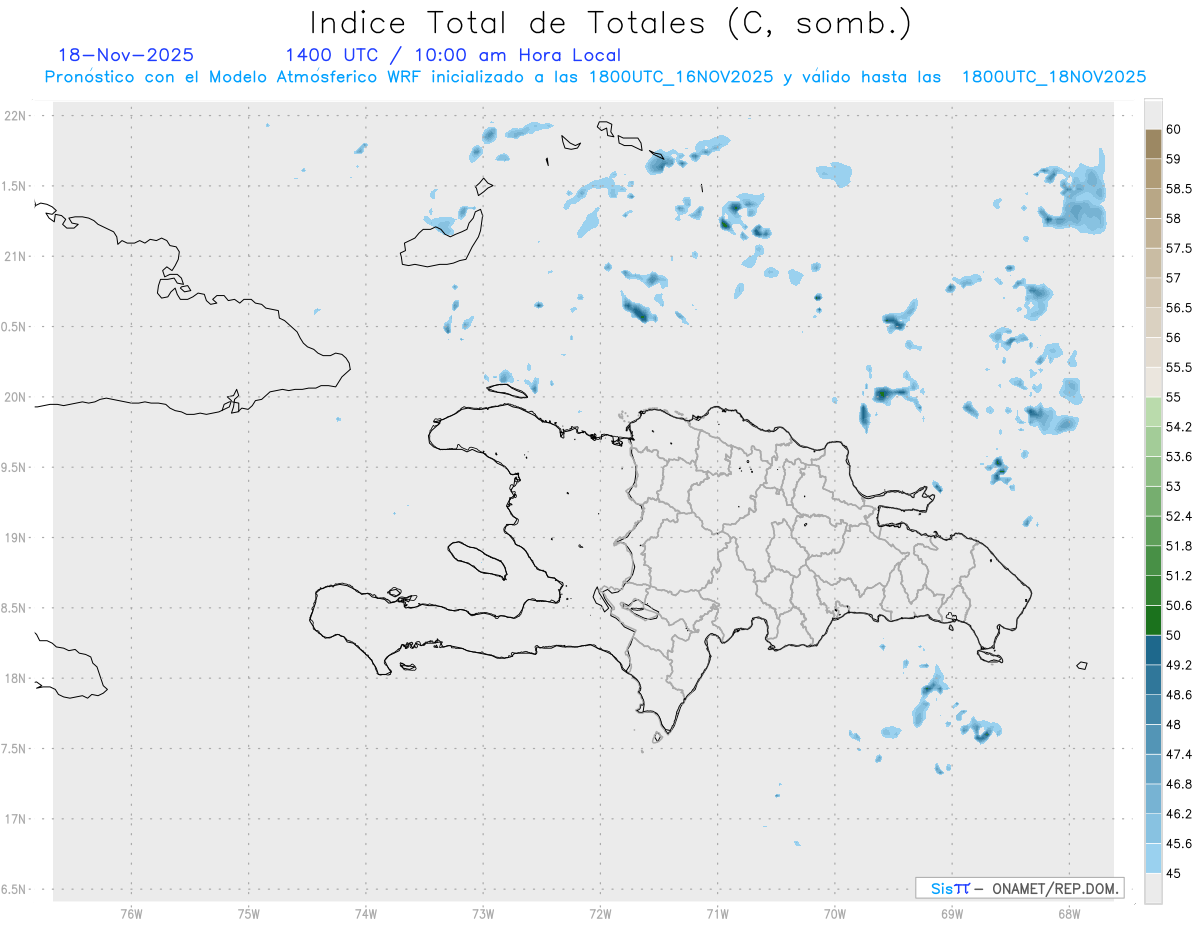Image resolution: width=1200 pixels, height=927 pixels.
Task: Click the colorbar value '48.6'
Action: [x=1179, y=695]
